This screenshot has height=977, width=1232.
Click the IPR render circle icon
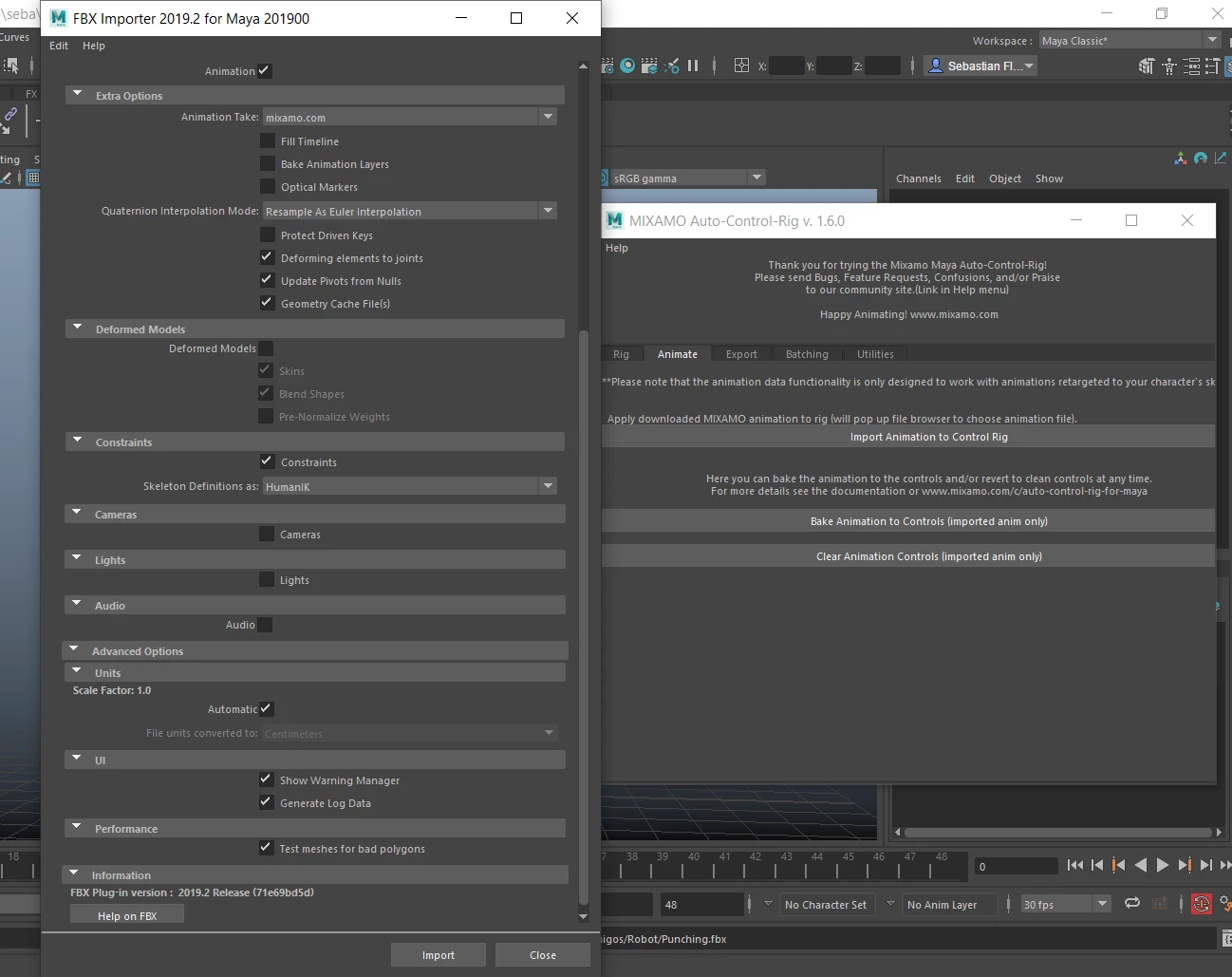point(627,66)
